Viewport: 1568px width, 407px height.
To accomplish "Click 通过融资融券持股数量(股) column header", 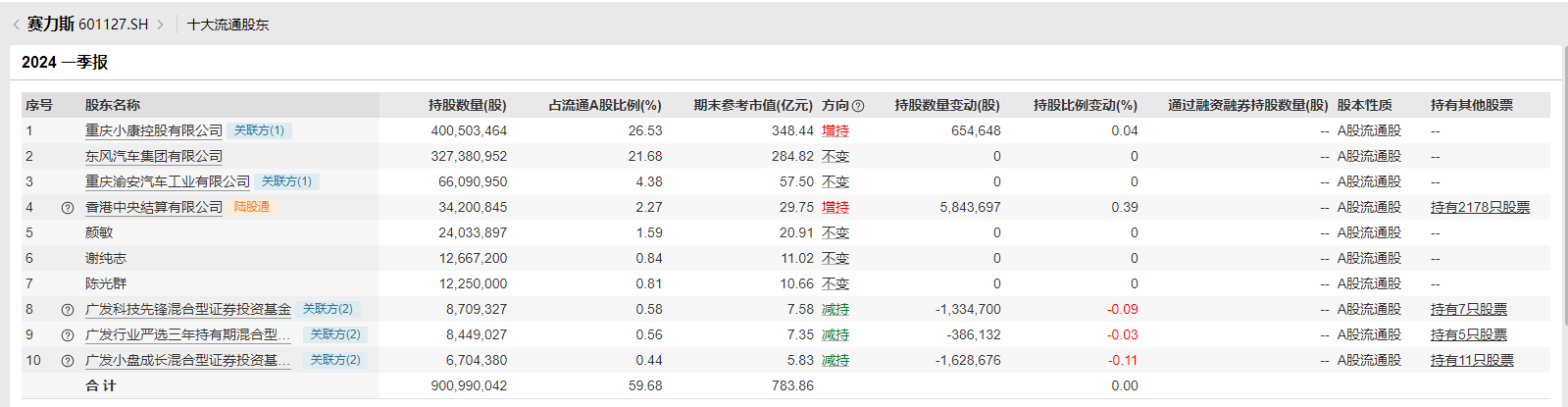I will click(1248, 105).
